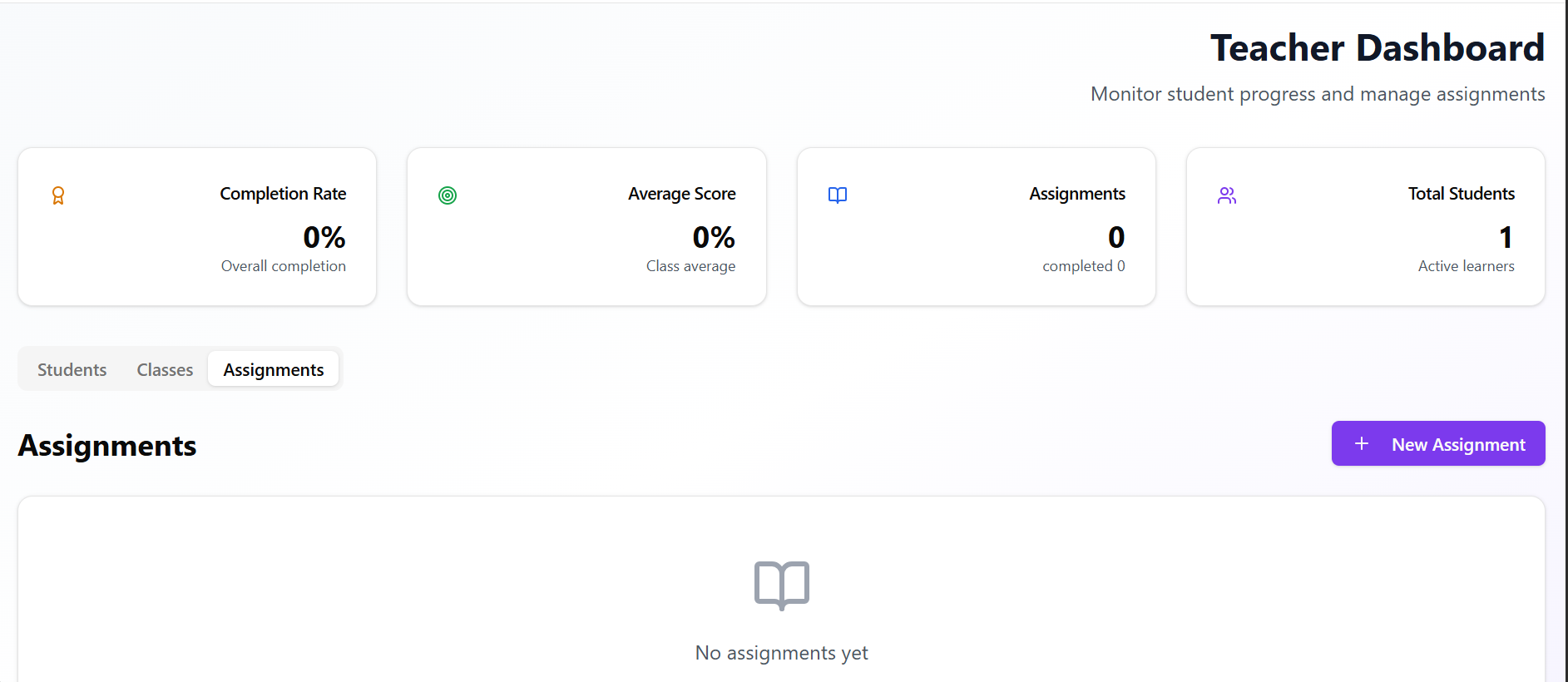This screenshot has height=682, width=1568.
Task: Click the plus icon on New Assignment button
Action: (x=1362, y=444)
